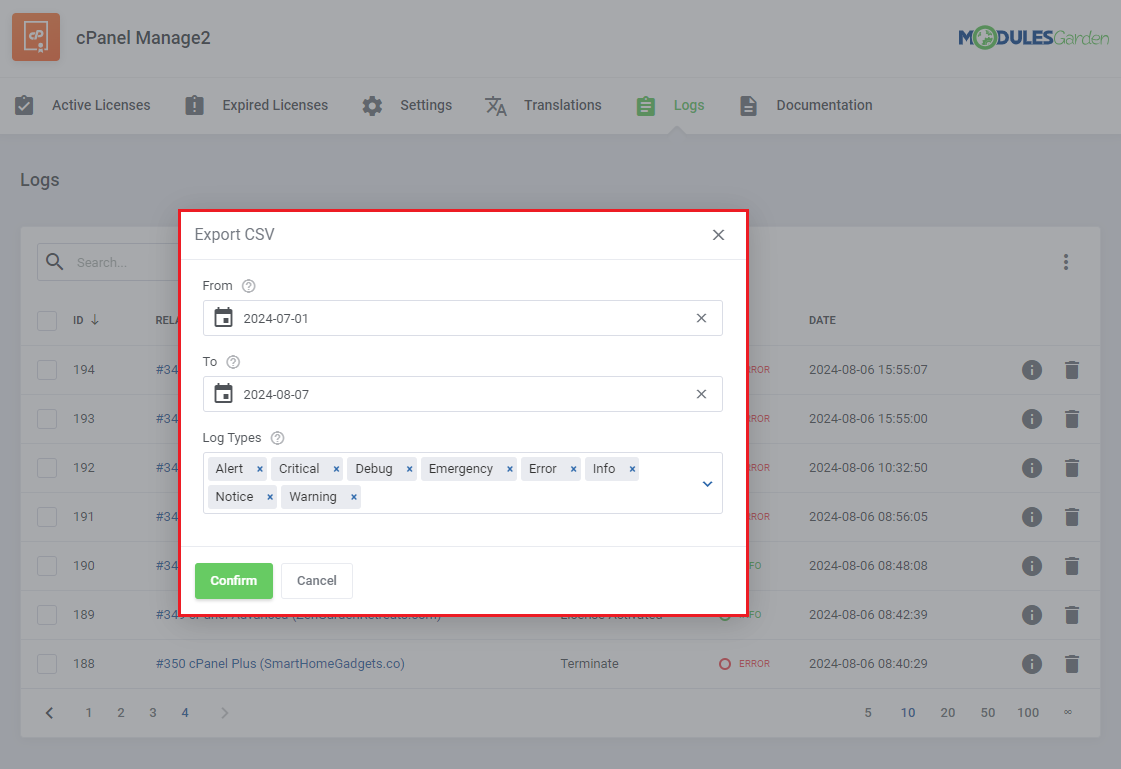Sort by the ID column arrow
1121x769 pixels.
tap(94, 320)
